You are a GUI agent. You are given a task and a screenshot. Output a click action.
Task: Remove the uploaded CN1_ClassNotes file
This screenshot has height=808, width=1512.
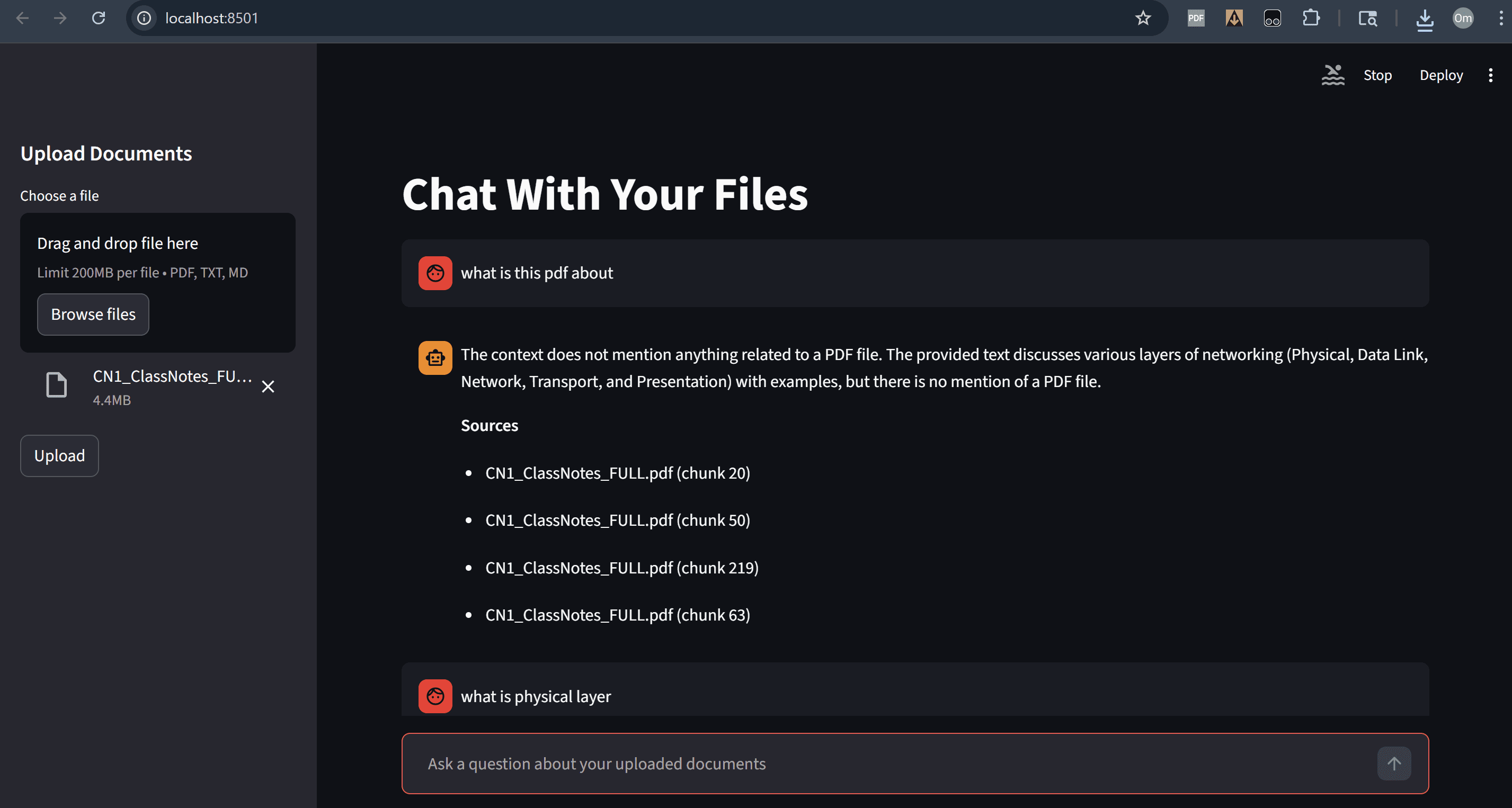pyautogui.click(x=268, y=386)
